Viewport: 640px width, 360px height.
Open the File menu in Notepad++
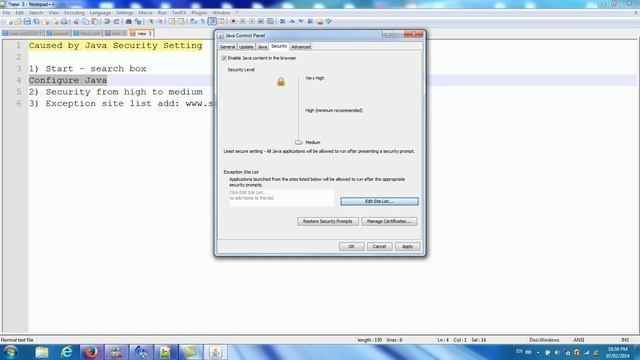(x=6, y=13)
